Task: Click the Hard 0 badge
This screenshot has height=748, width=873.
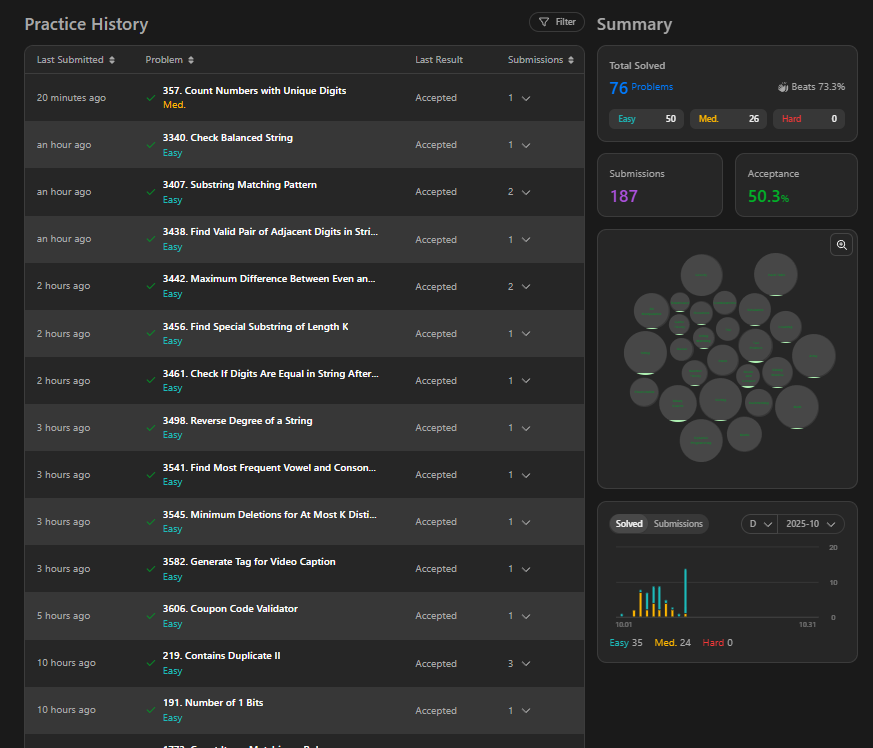Action: [x=808, y=119]
